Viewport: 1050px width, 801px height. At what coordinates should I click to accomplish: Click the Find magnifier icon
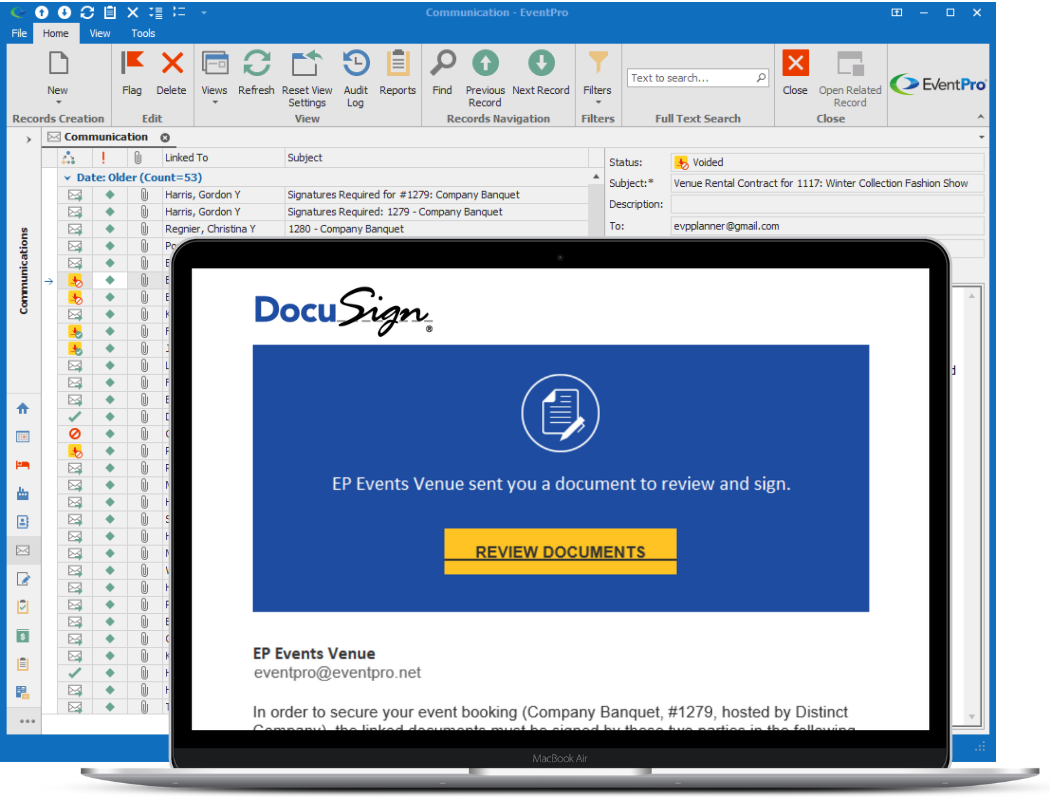442,64
